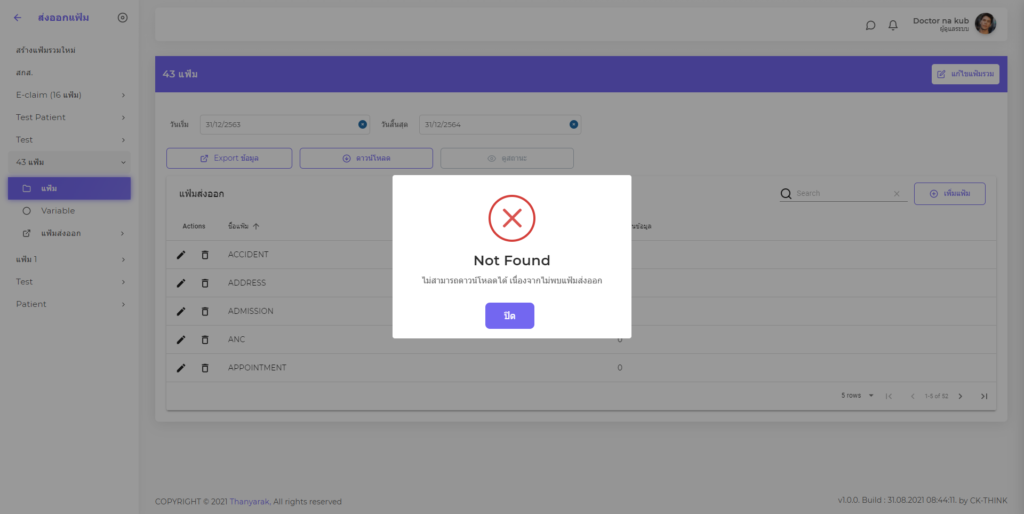Image resolution: width=1024 pixels, height=514 pixels.
Task: Open the notification bell
Action: pos(893,25)
